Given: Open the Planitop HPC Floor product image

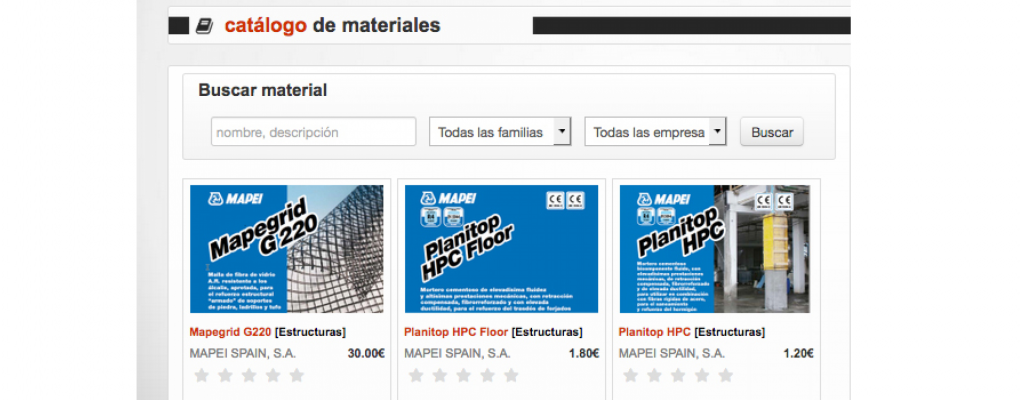Looking at the screenshot, I should 502,249.
